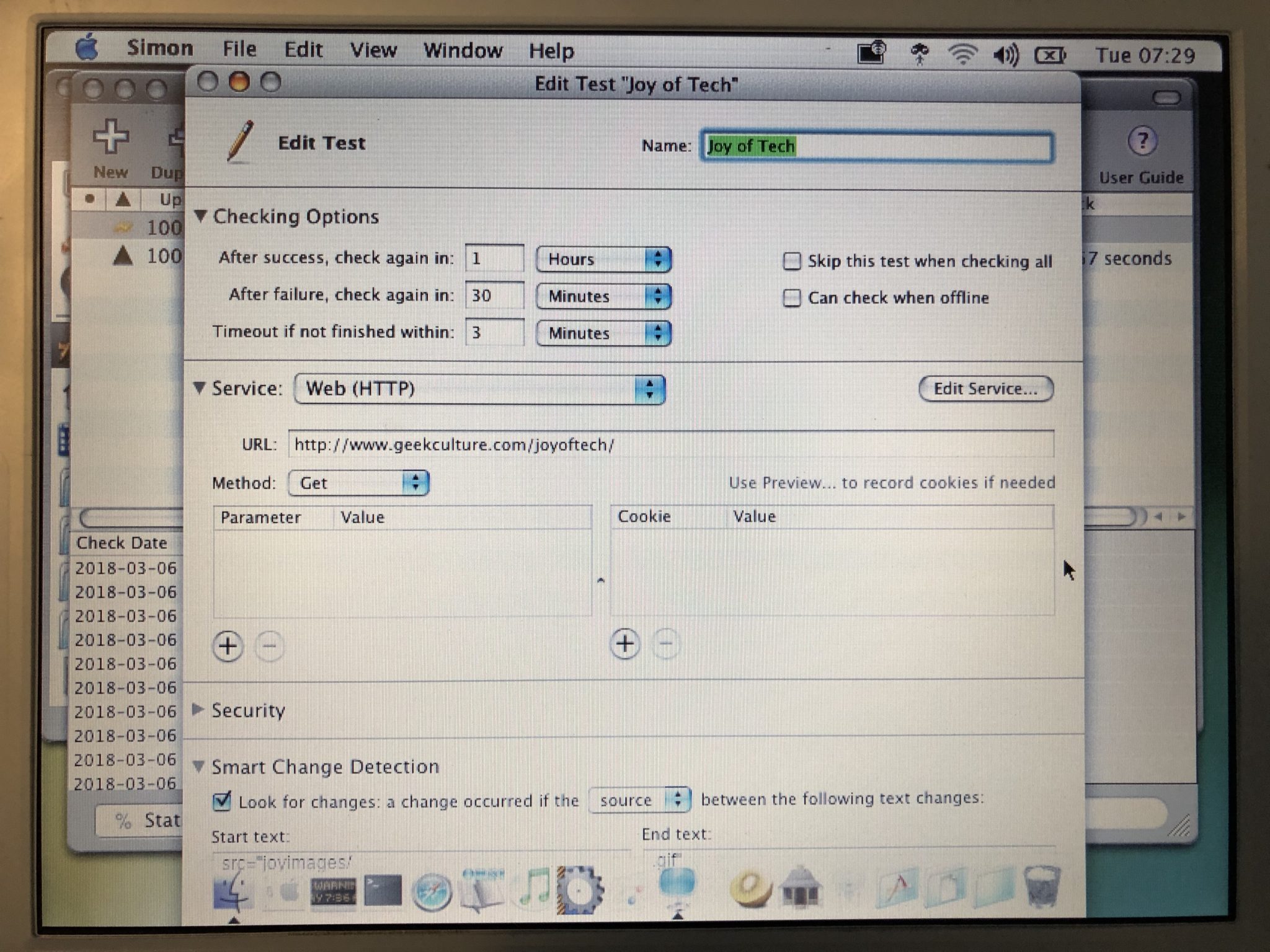Open the Method Get popup button
This screenshot has height=952, width=1270.
pyautogui.click(x=358, y=483)
